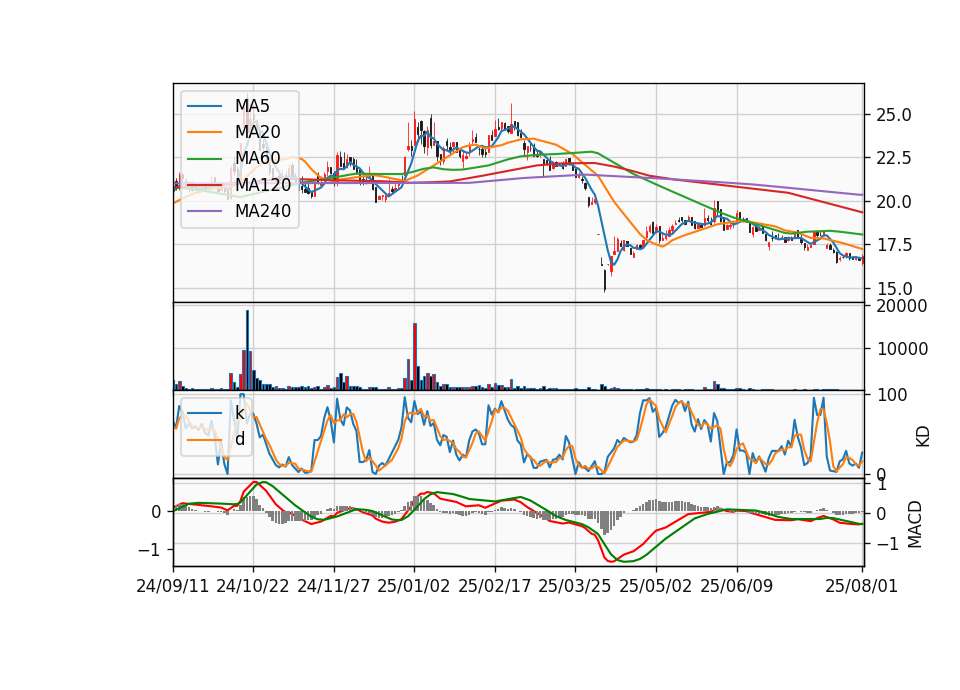
Task: Click the MA60 legend label
Action: [x=258, y=159]
